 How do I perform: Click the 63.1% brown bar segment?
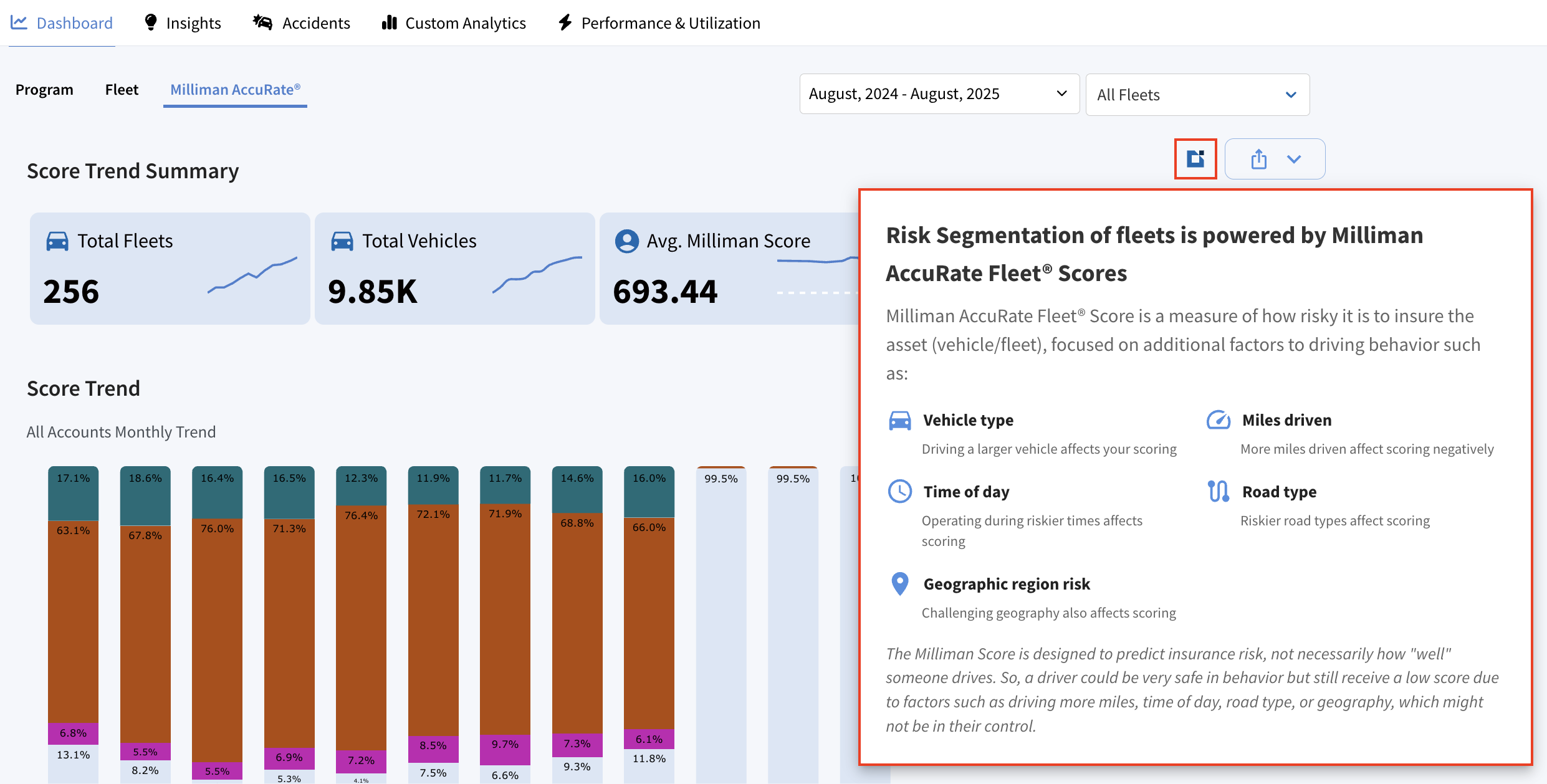click(74, 622)
